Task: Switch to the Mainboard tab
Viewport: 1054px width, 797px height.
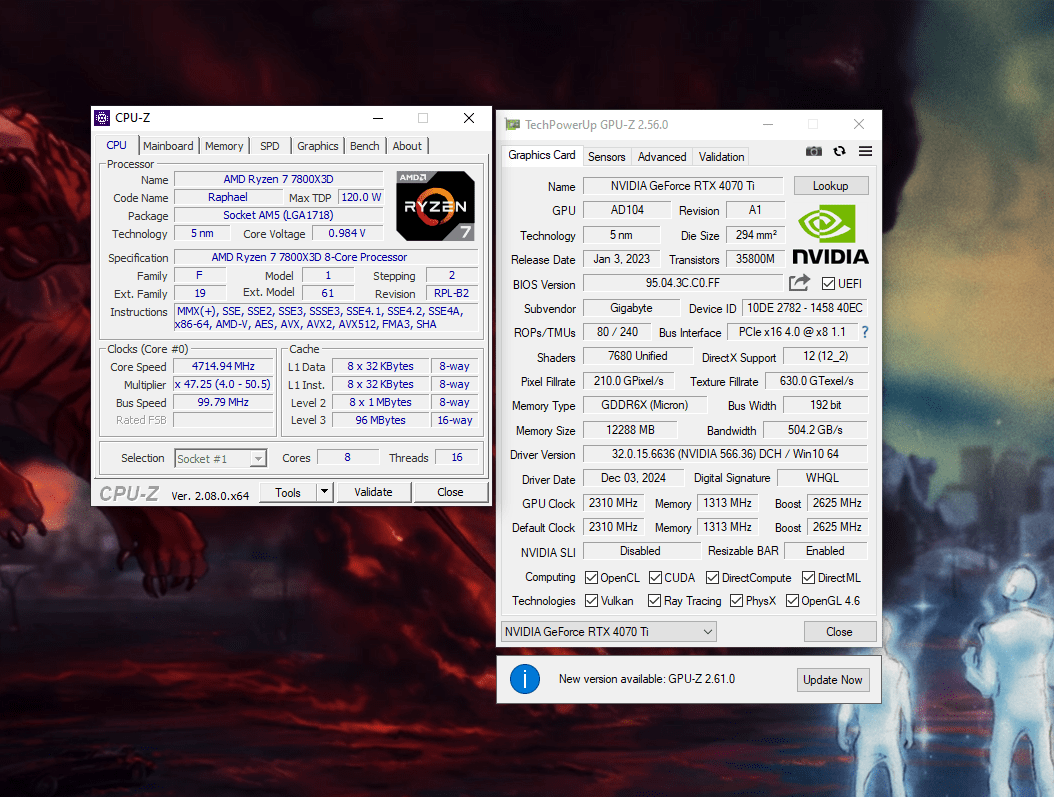Action: point(168,146)
